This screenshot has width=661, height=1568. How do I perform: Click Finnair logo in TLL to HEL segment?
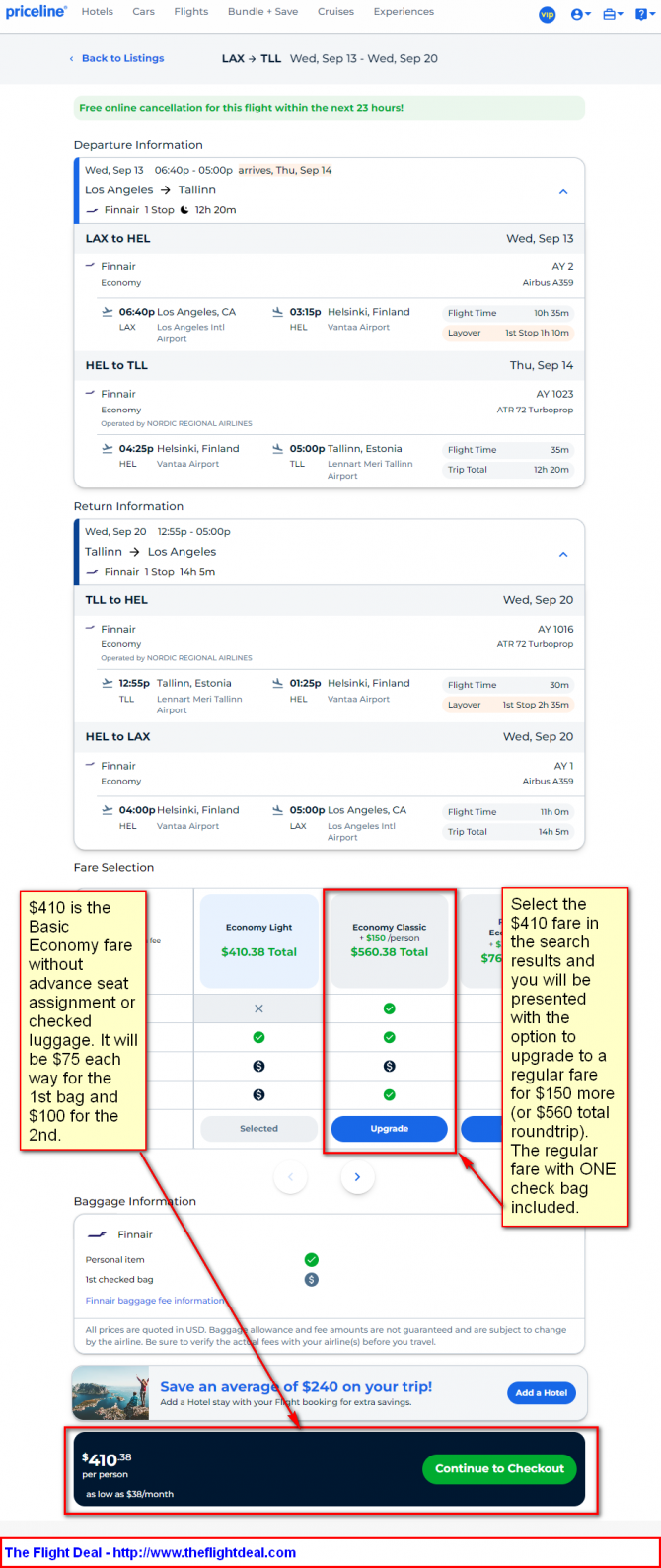pyautogui.click(x=90, y=629)
